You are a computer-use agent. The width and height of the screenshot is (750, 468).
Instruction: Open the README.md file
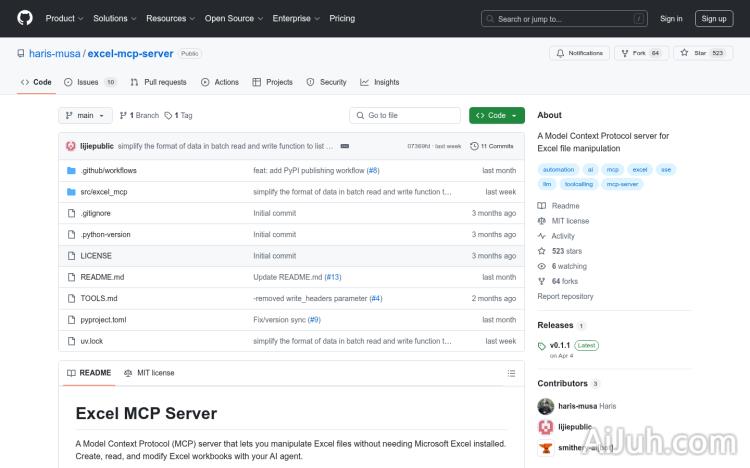point(102,277)
